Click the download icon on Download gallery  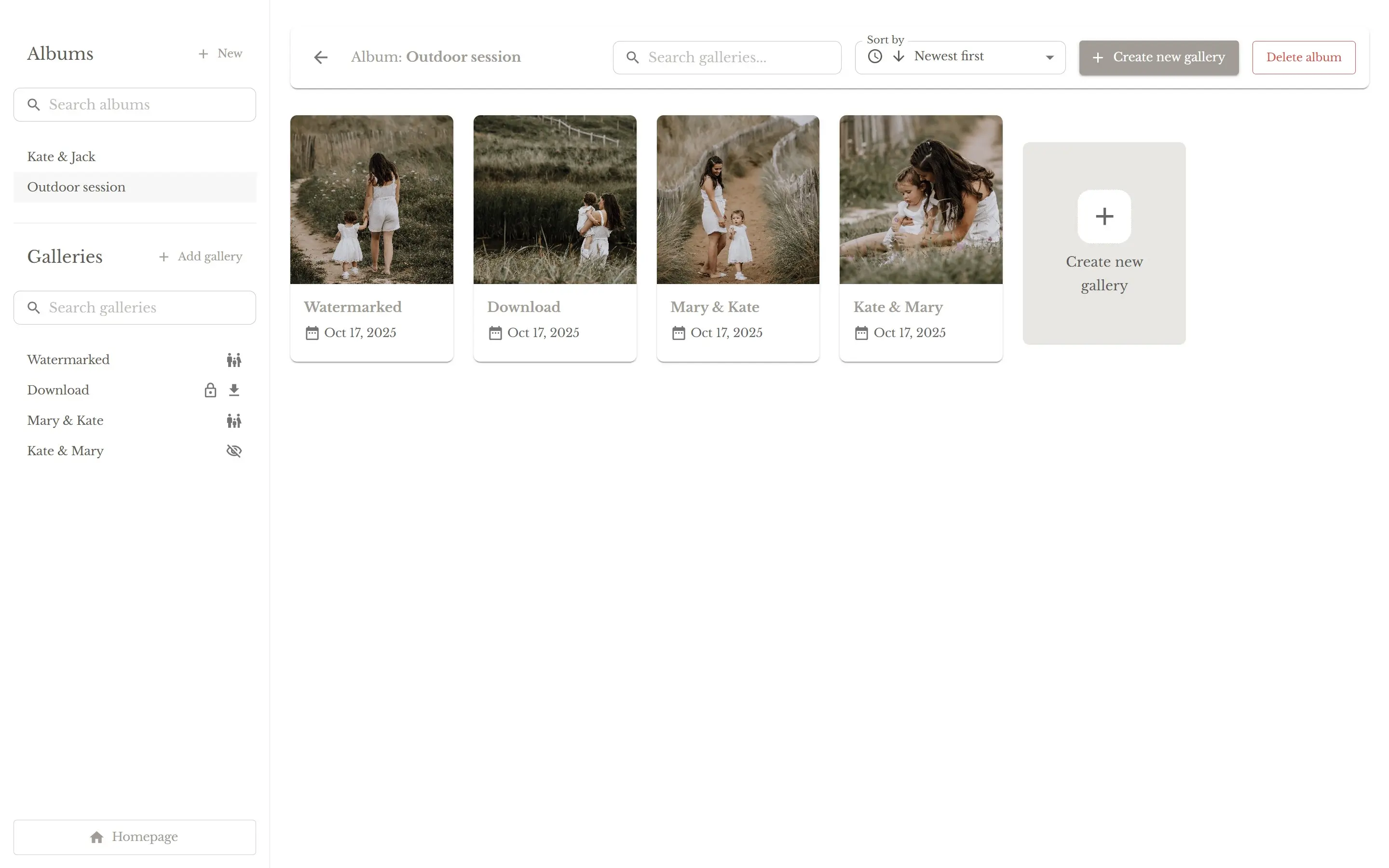tap(233, 391)
